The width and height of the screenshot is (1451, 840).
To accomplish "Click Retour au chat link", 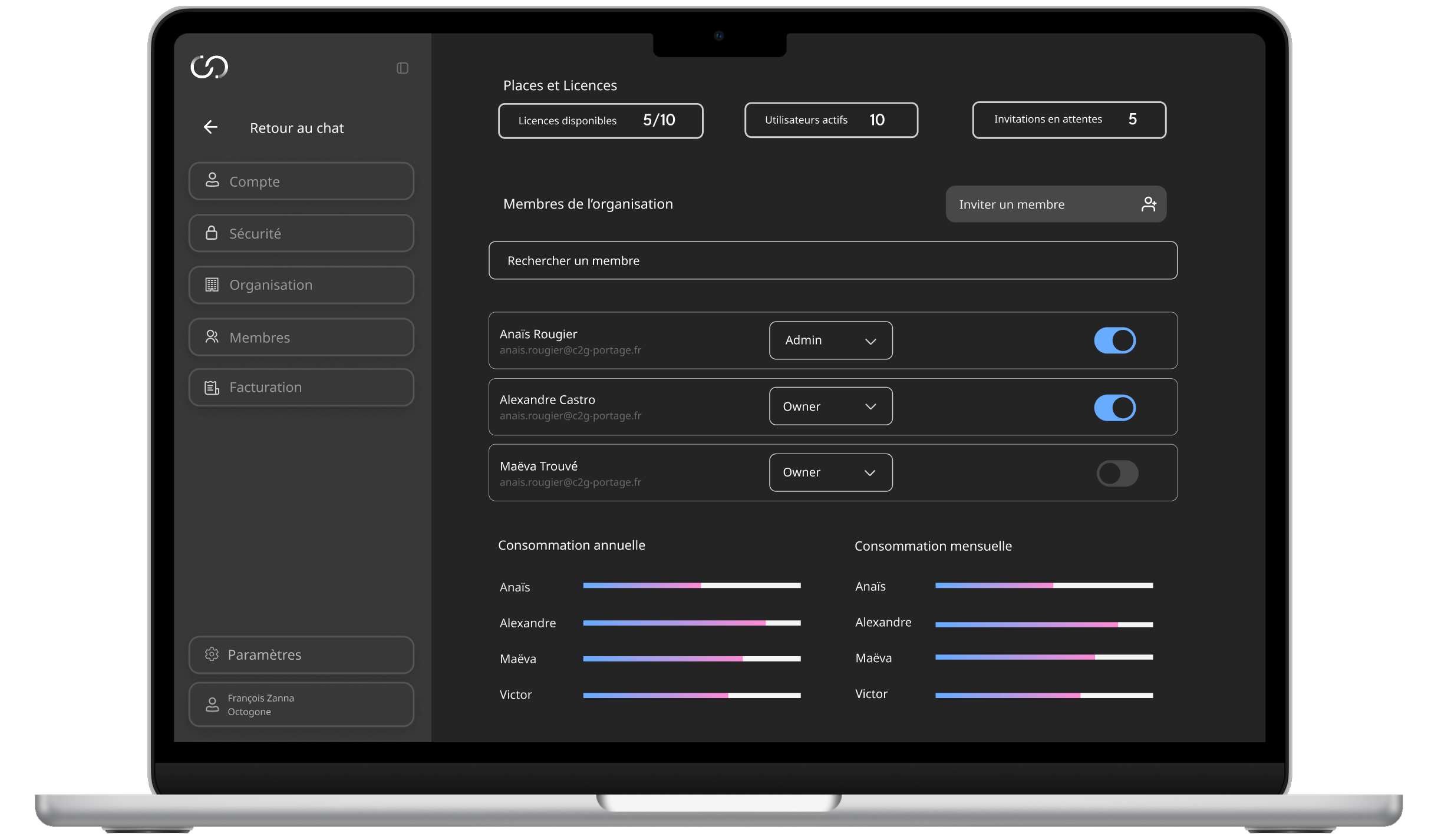I will coord(296,128).
